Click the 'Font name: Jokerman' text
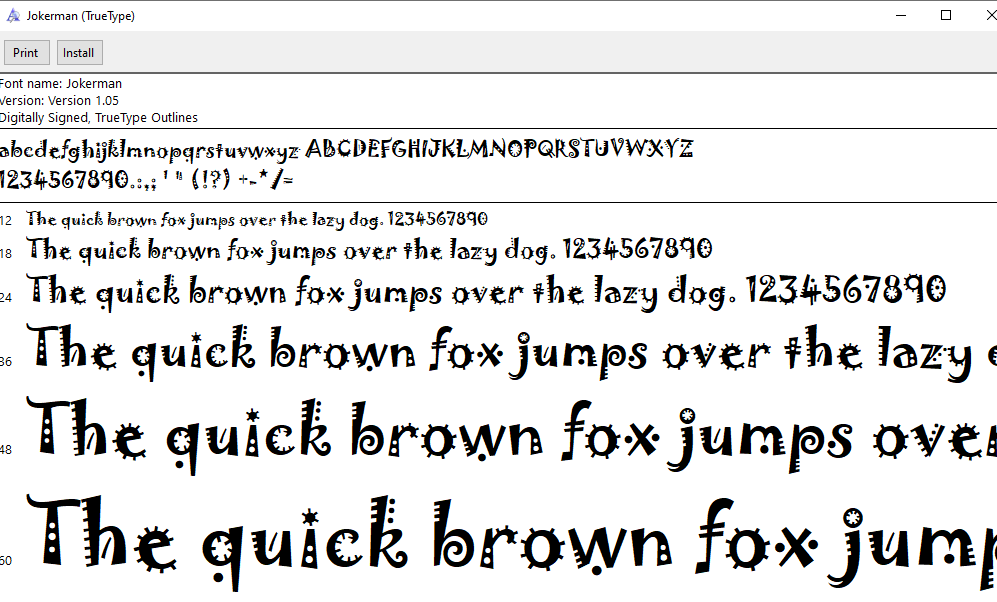 [60, 83]
